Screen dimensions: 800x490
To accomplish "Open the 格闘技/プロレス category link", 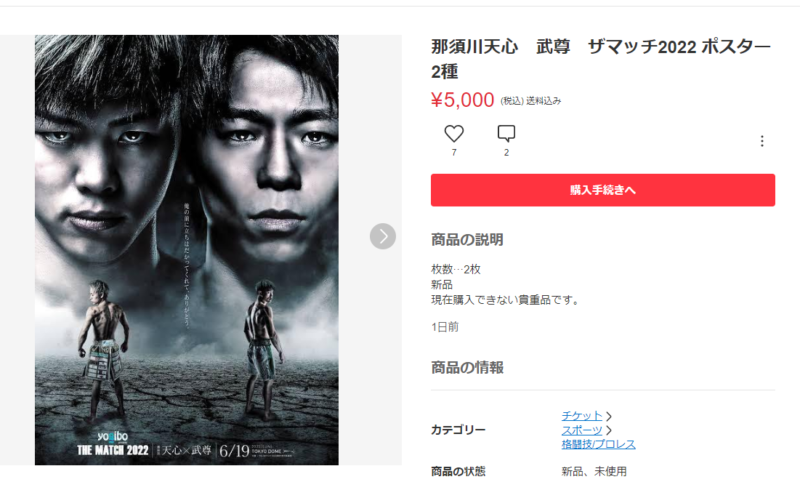I will click(x=598, y=445).
